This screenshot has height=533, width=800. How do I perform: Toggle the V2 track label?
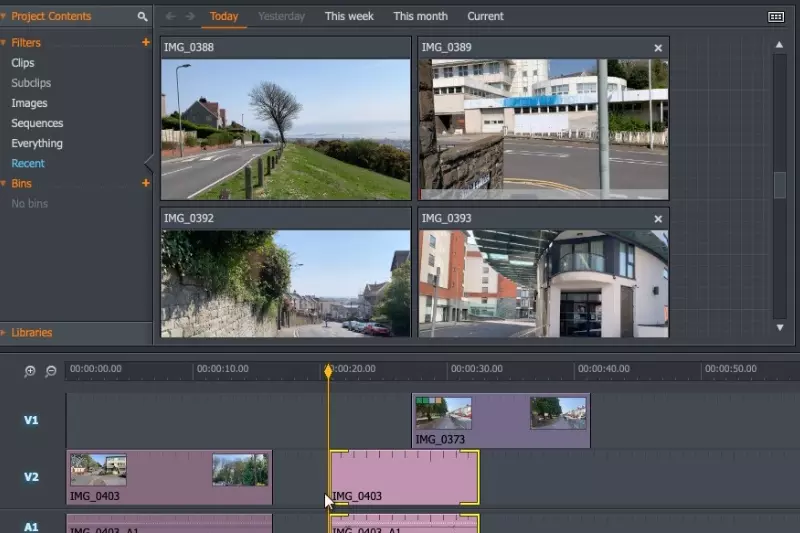(x=31, y=477)
